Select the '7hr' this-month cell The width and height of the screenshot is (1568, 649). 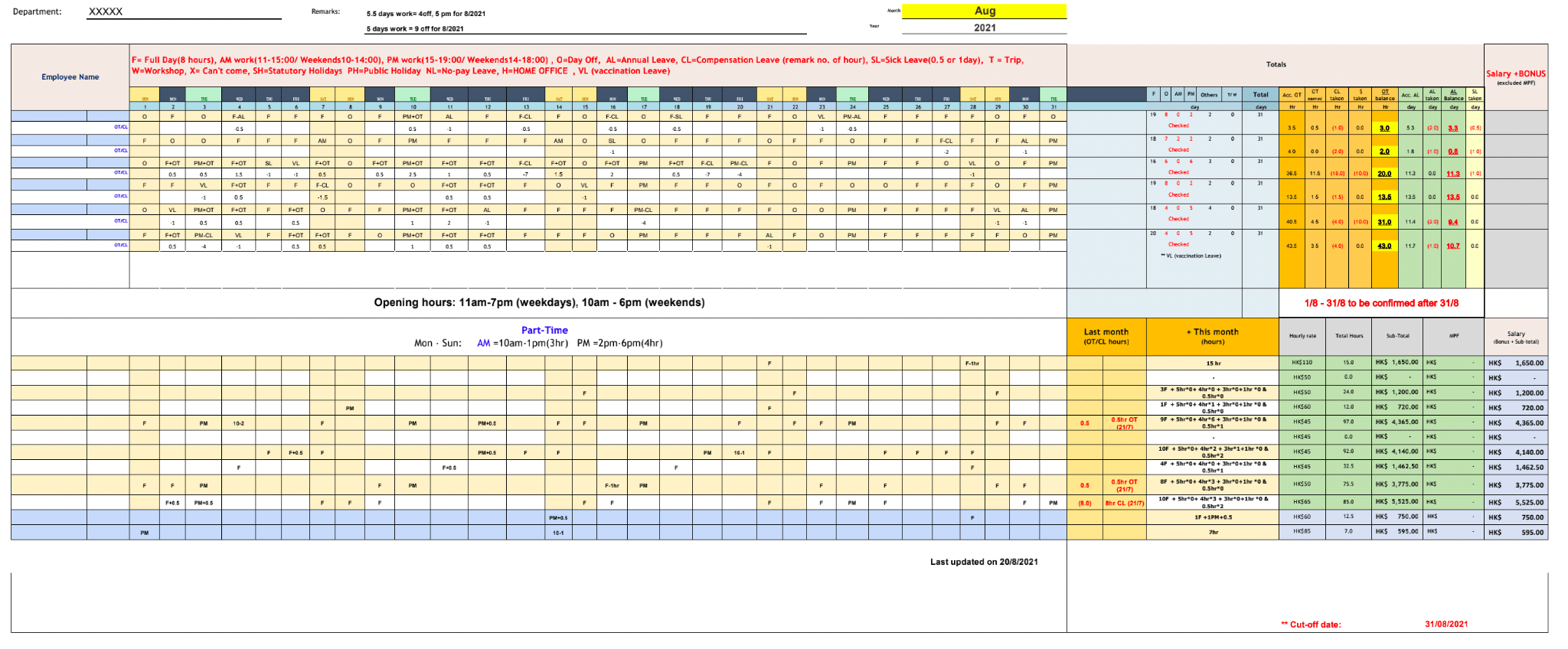tap(1213, 532)
